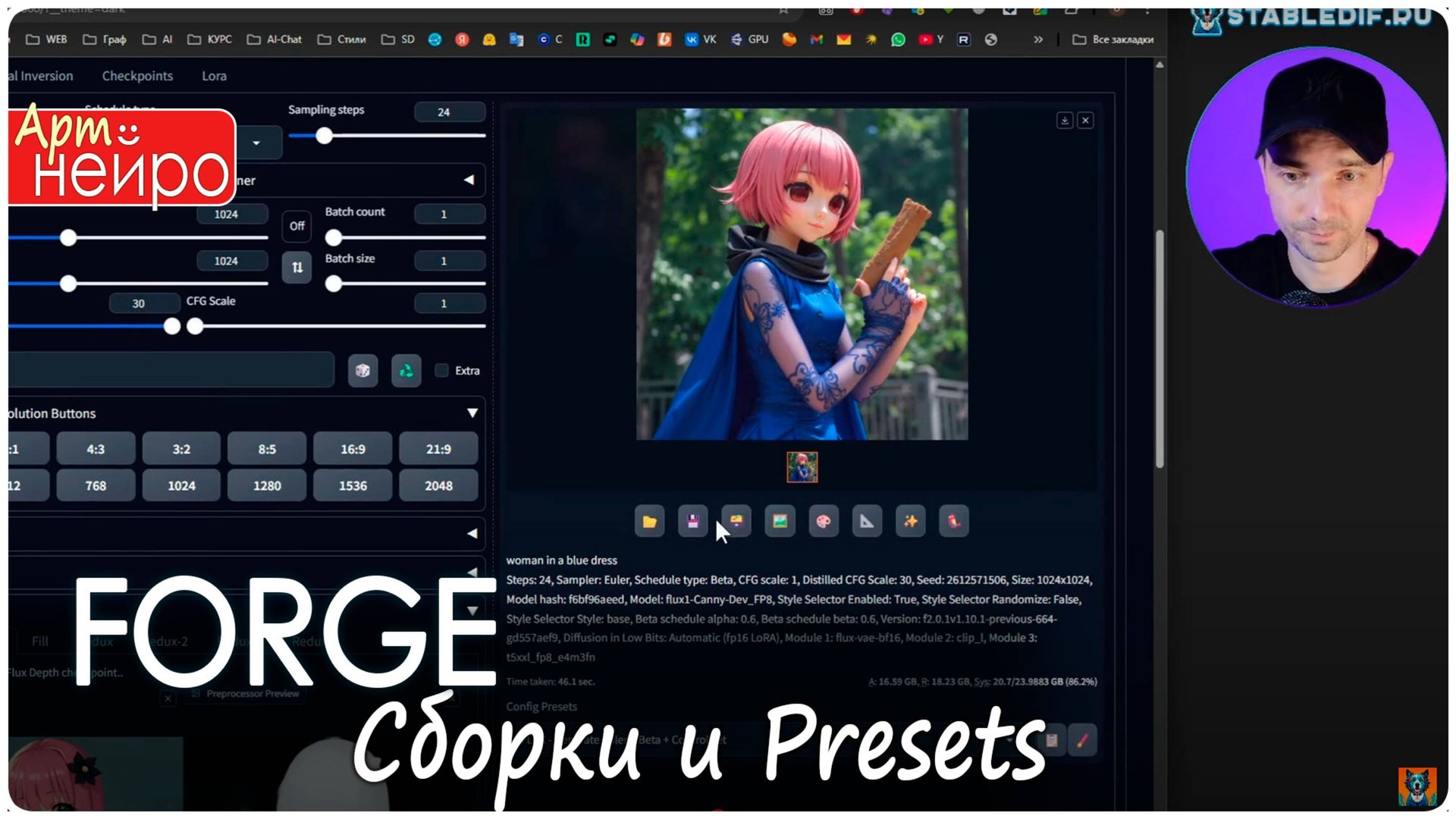The height and width of the screenshot is (819, 1456).
Task: Enable the Extra seed checkbox
Action: [x=442, y=370]
